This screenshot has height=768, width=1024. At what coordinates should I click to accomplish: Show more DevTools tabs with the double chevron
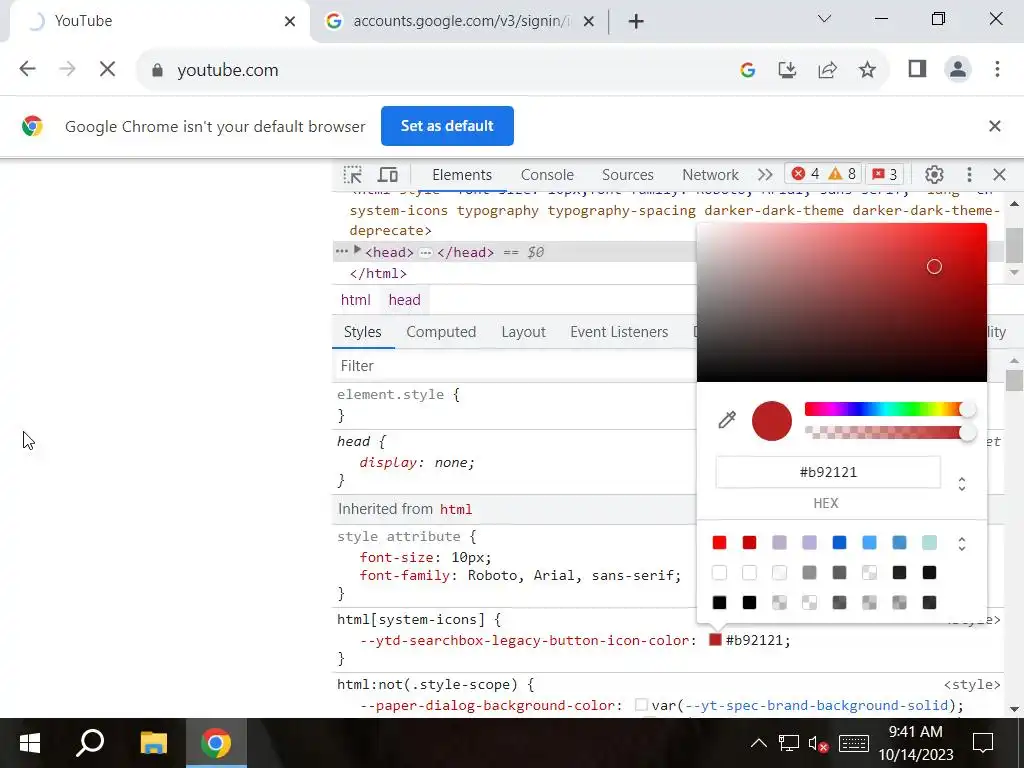pos(765,174)
